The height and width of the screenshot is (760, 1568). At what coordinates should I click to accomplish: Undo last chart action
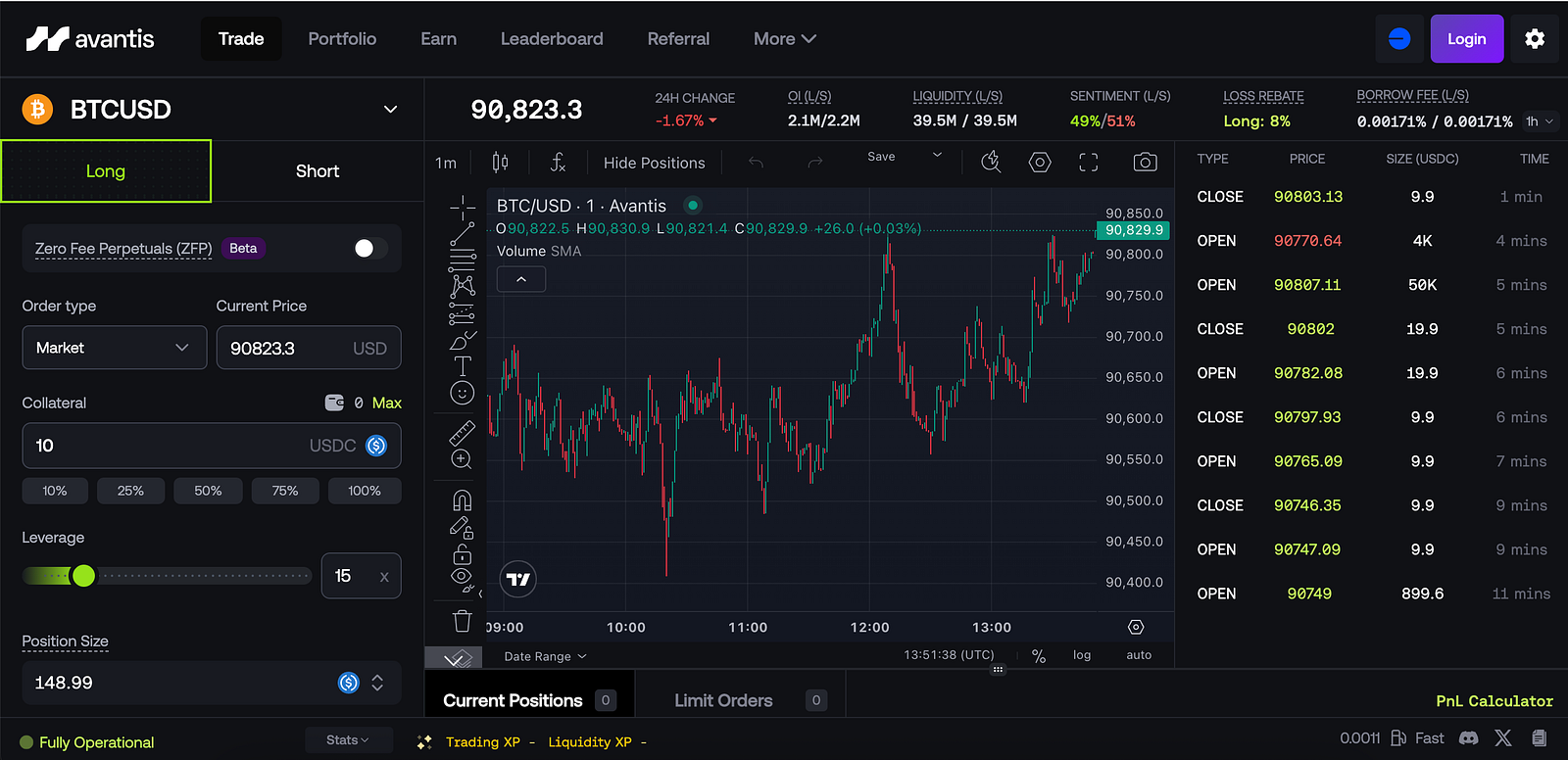(756, 163)
